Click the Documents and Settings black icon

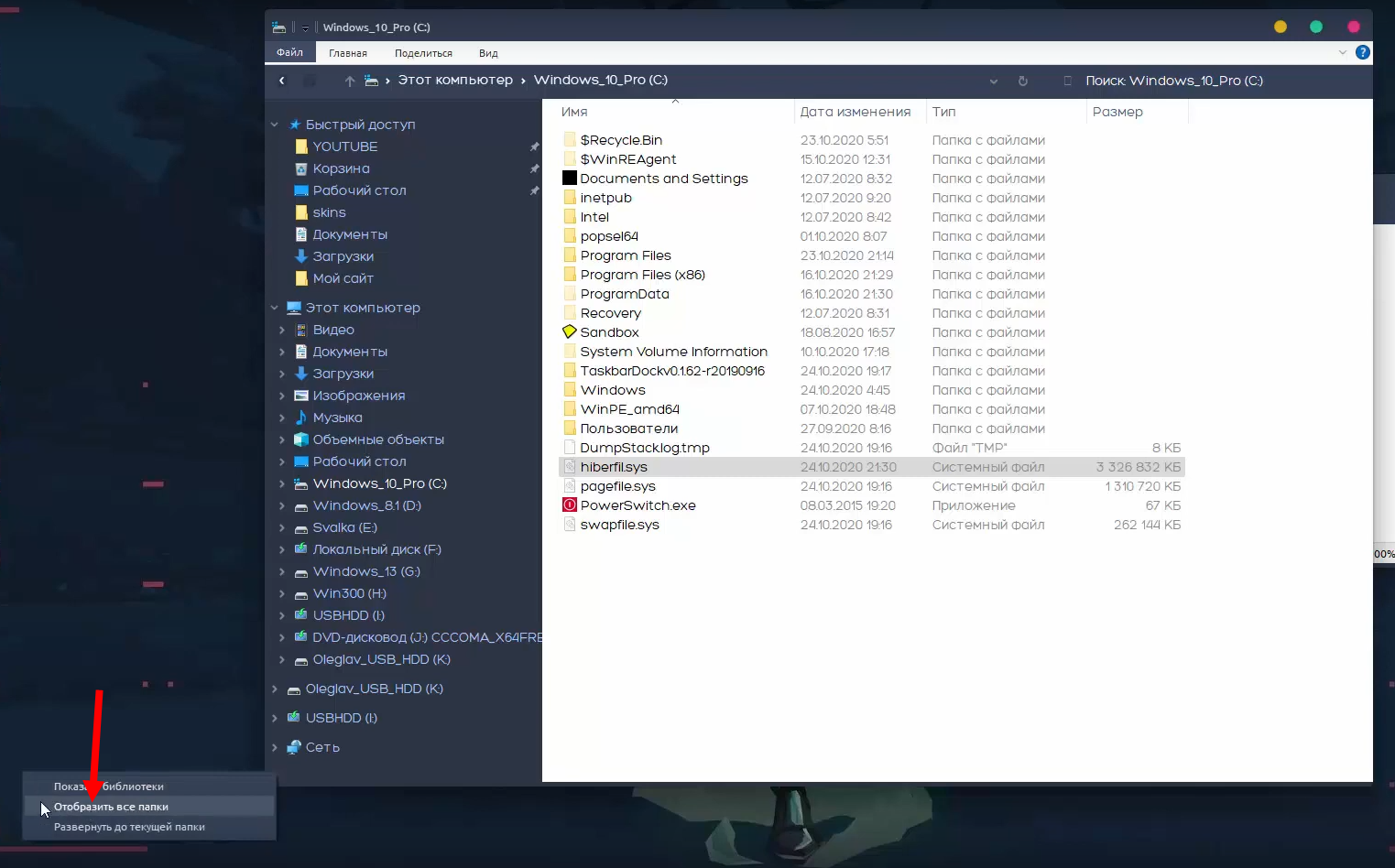[570, 178]
